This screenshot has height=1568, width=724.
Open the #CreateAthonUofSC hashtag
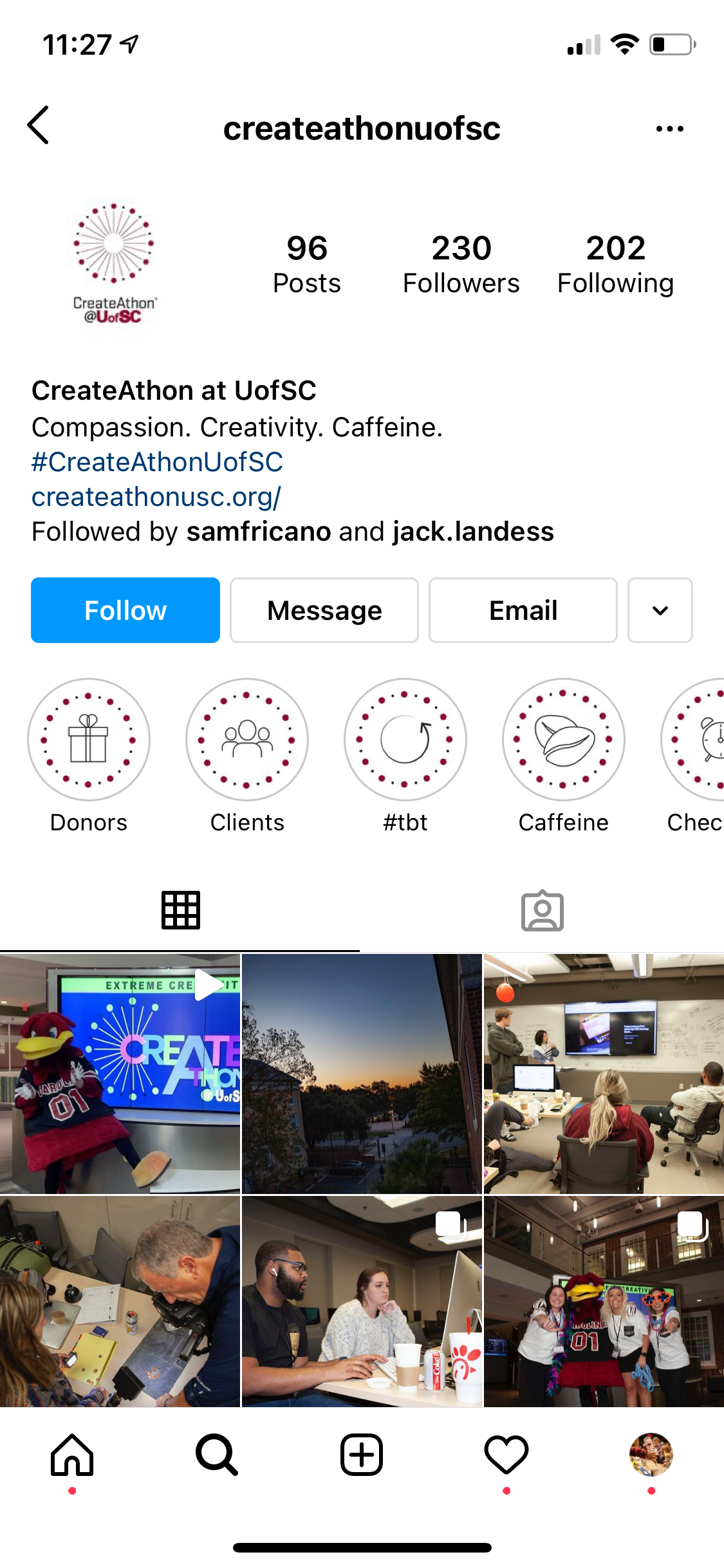(158, 462)
